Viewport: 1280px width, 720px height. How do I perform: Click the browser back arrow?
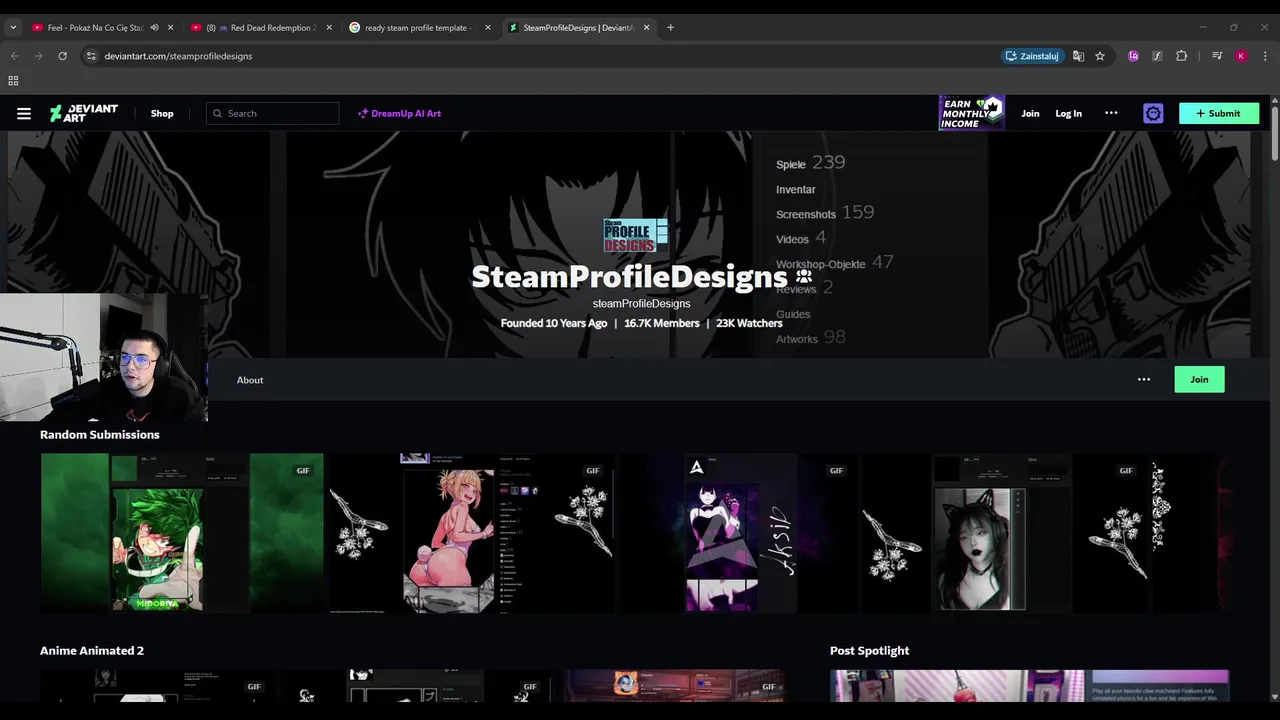click(x=14, y=56)
